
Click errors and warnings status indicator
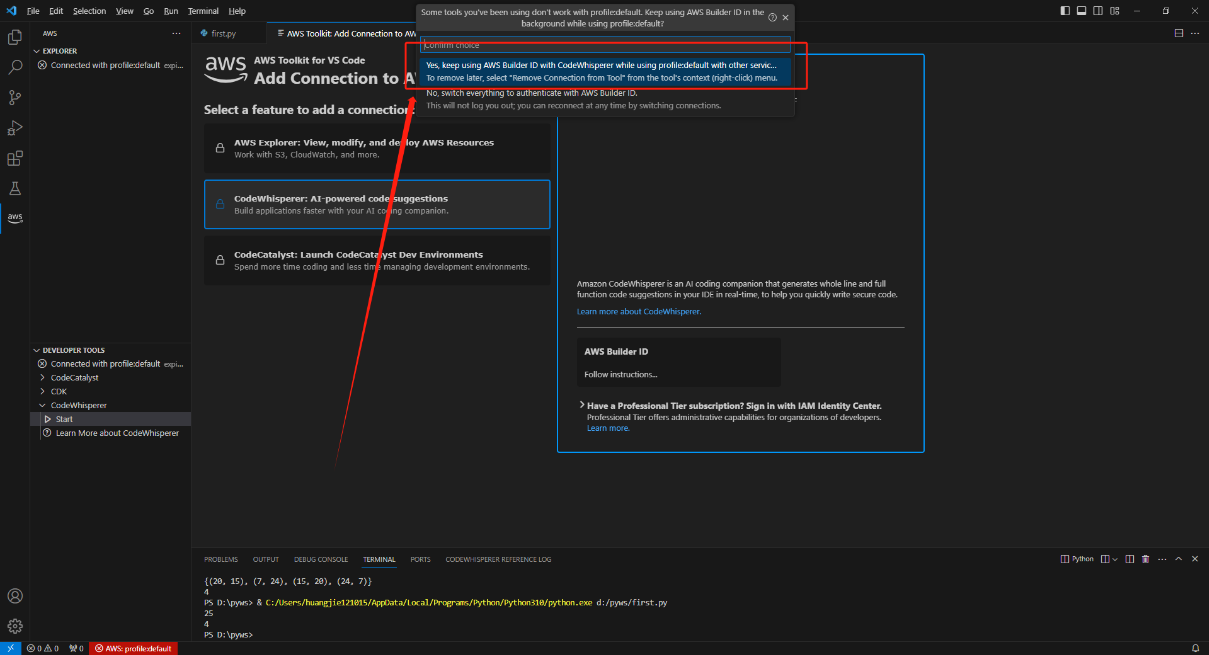[42, 648]
